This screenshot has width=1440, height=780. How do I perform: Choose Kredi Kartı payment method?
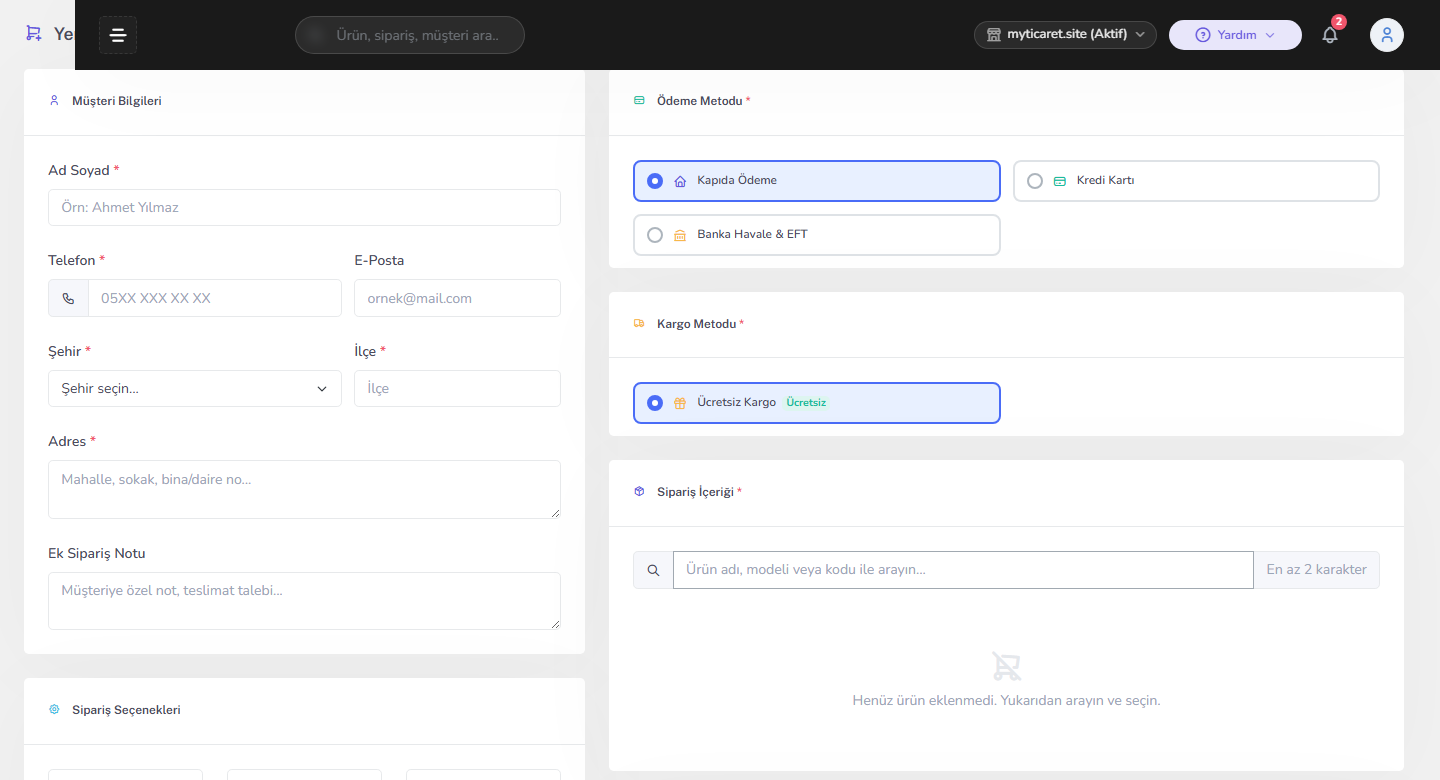pos(1196,181)
